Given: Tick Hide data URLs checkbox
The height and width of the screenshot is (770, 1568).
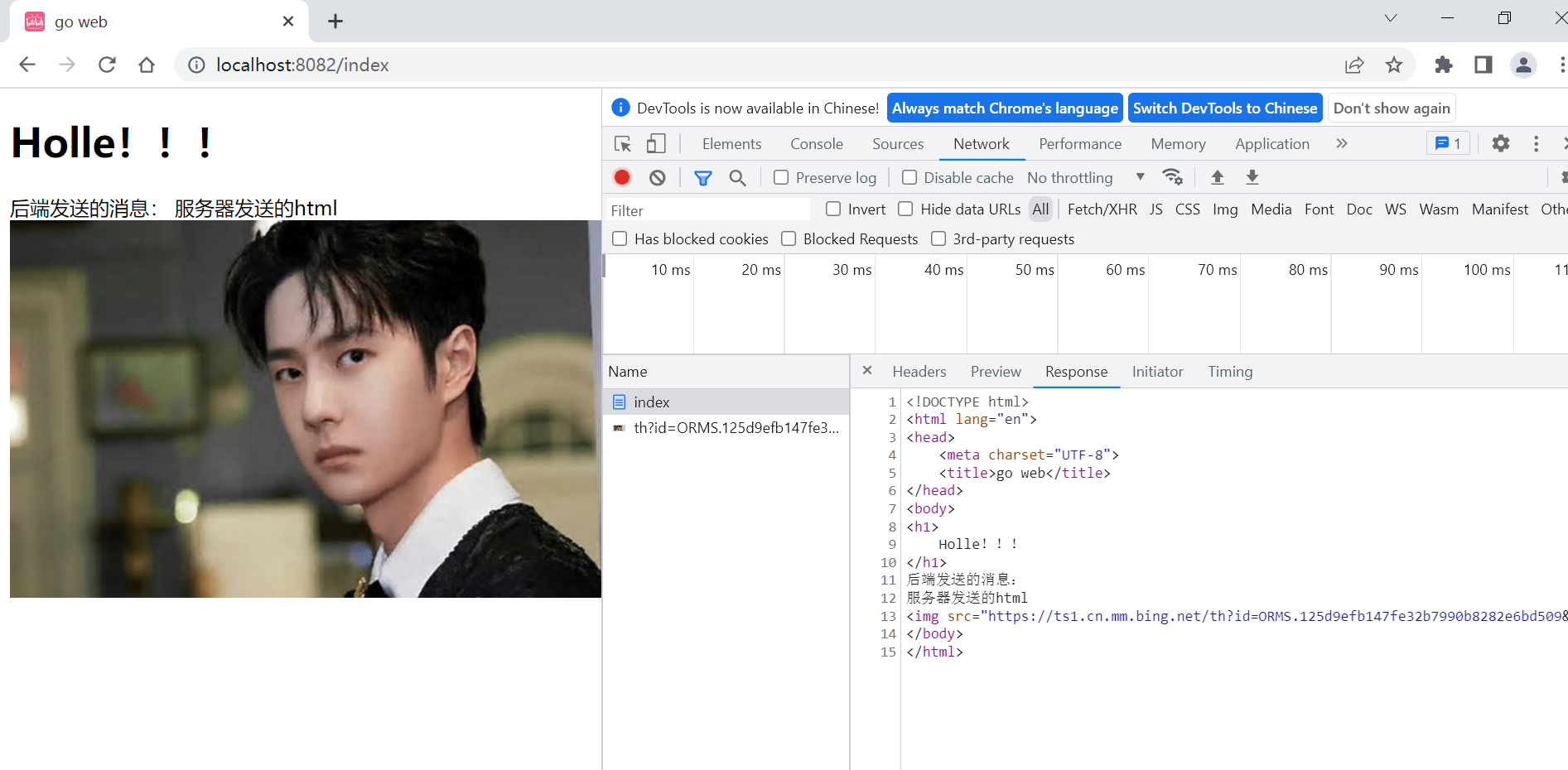Looking at the screenshot, I should pos(906,209).
